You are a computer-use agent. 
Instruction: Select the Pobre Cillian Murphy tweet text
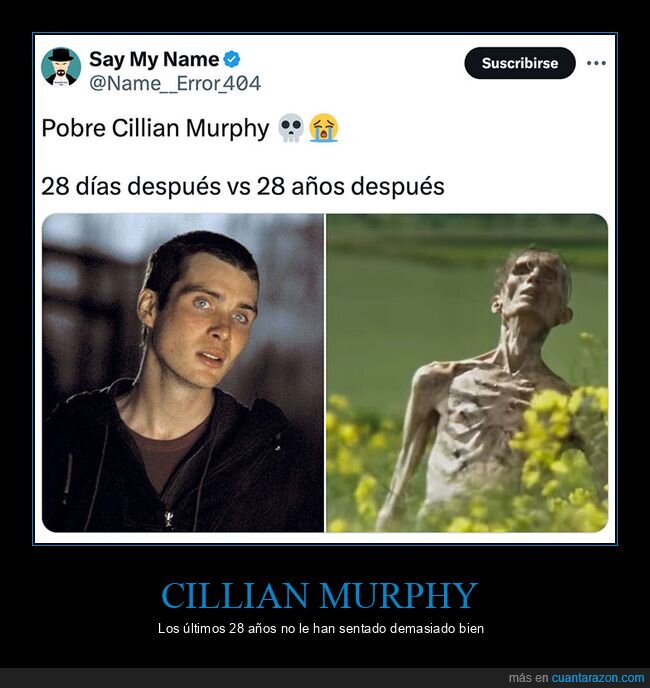coord(155,129)
